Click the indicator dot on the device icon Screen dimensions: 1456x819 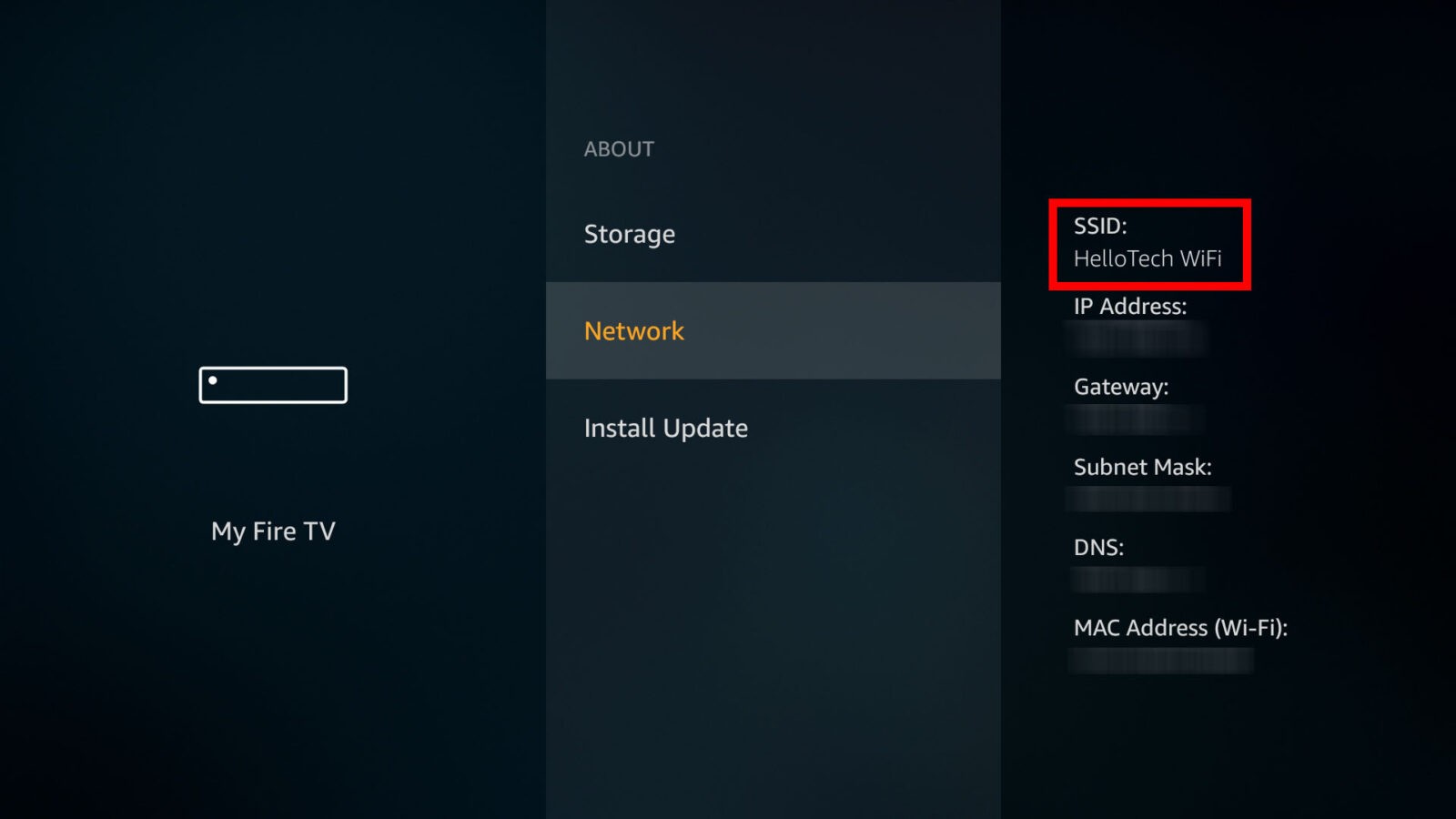pos(213,380)
